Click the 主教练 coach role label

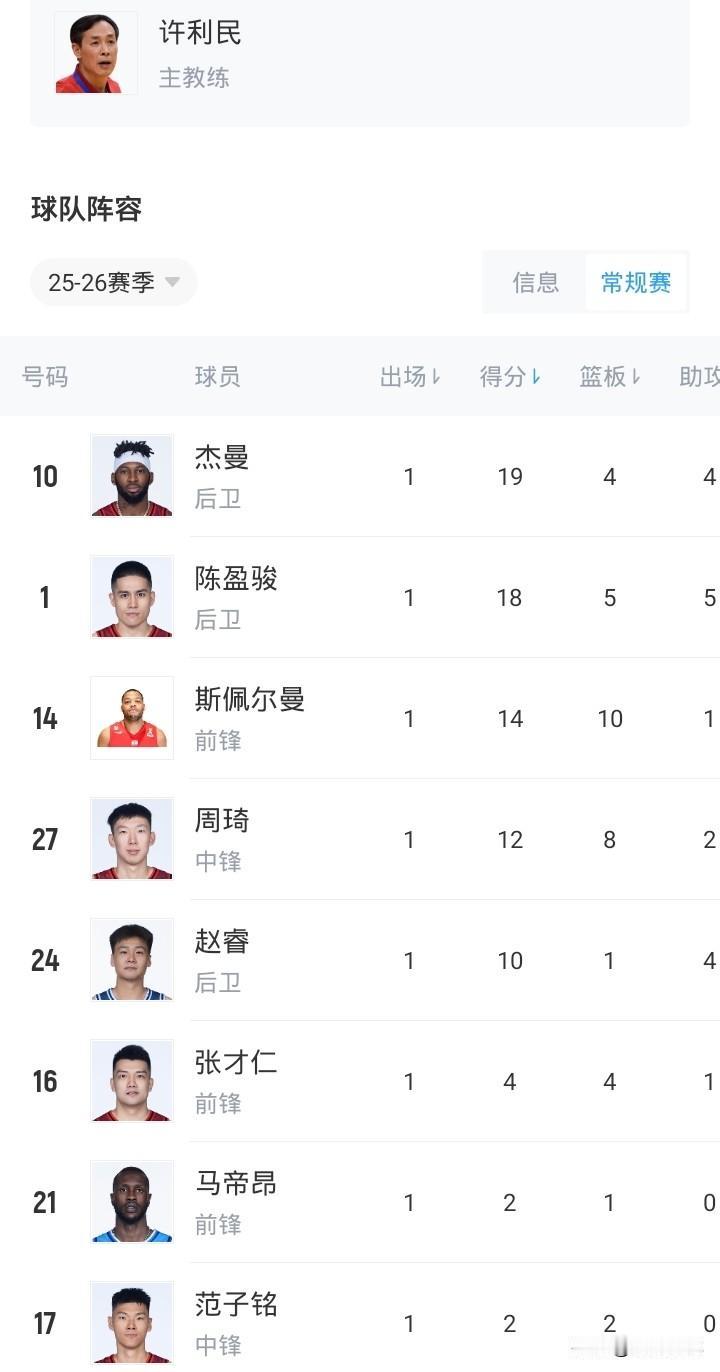pyautogui.click(x=195, y=77)
